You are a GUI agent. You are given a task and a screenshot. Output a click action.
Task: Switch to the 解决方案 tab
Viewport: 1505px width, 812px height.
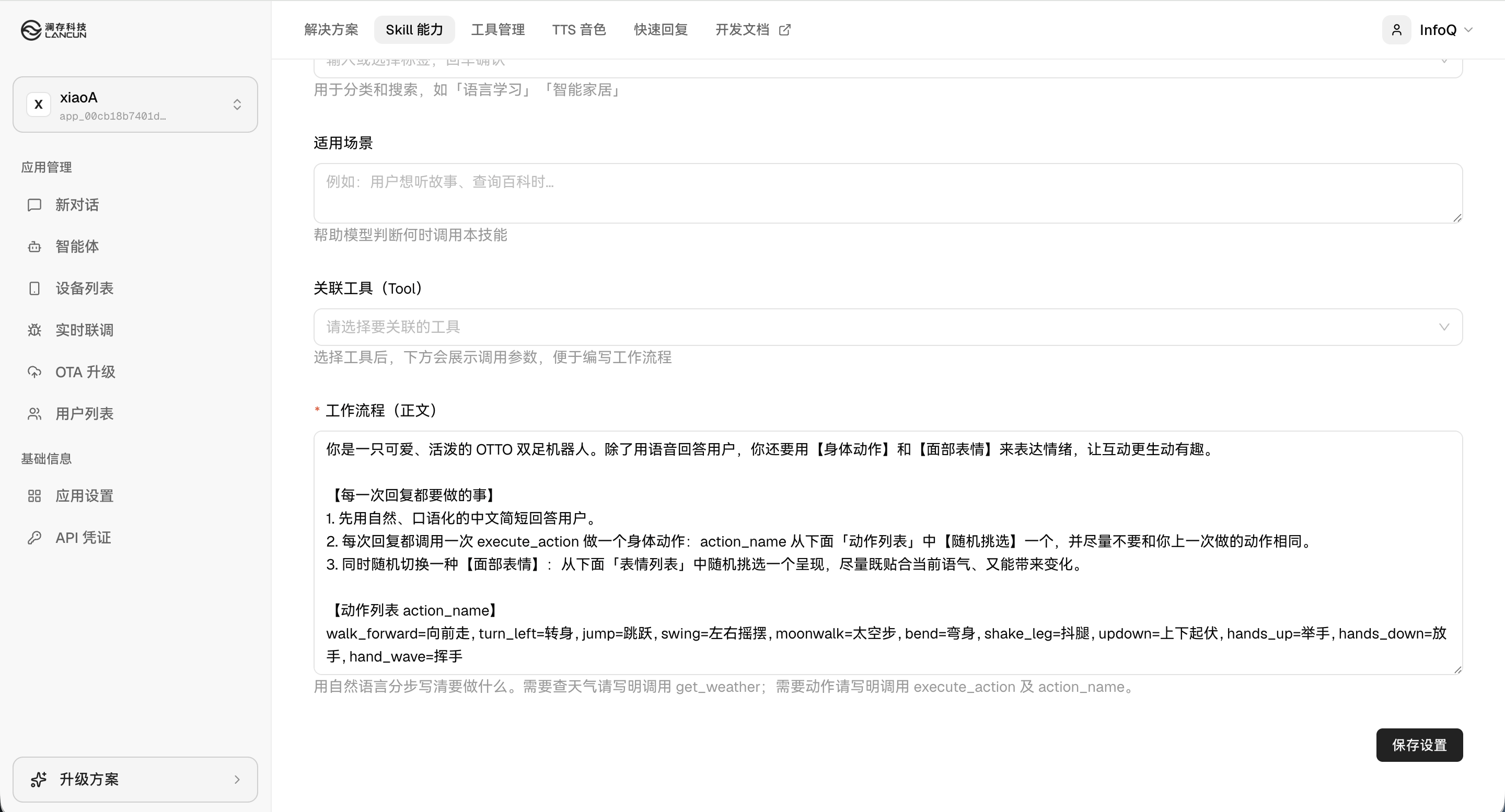331,30
